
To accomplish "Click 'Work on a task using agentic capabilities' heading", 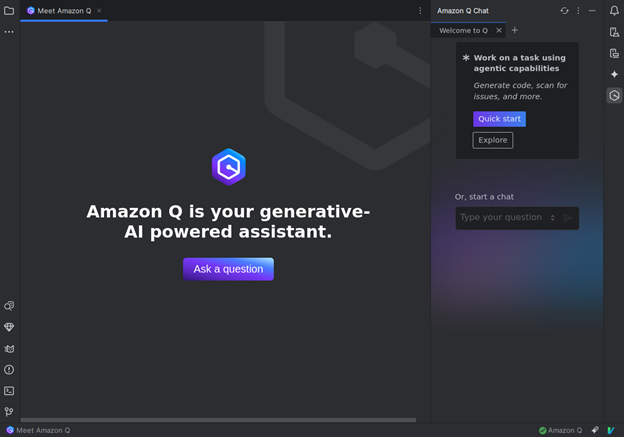I will 519,63.
